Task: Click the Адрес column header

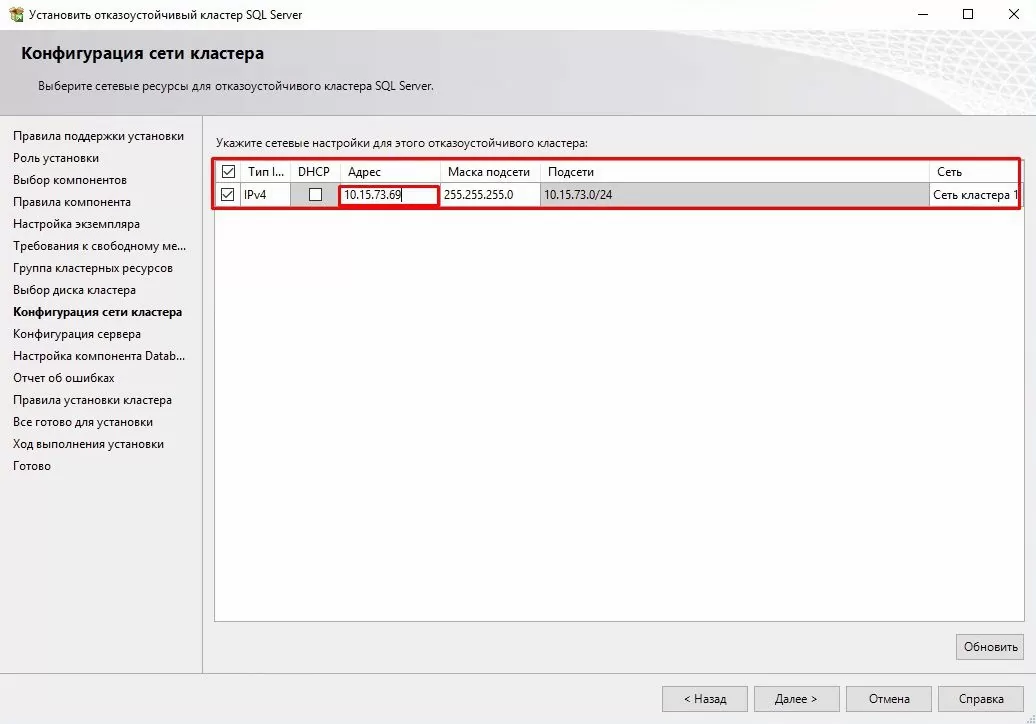Action: pyautogui.click(x=390, y=172)
